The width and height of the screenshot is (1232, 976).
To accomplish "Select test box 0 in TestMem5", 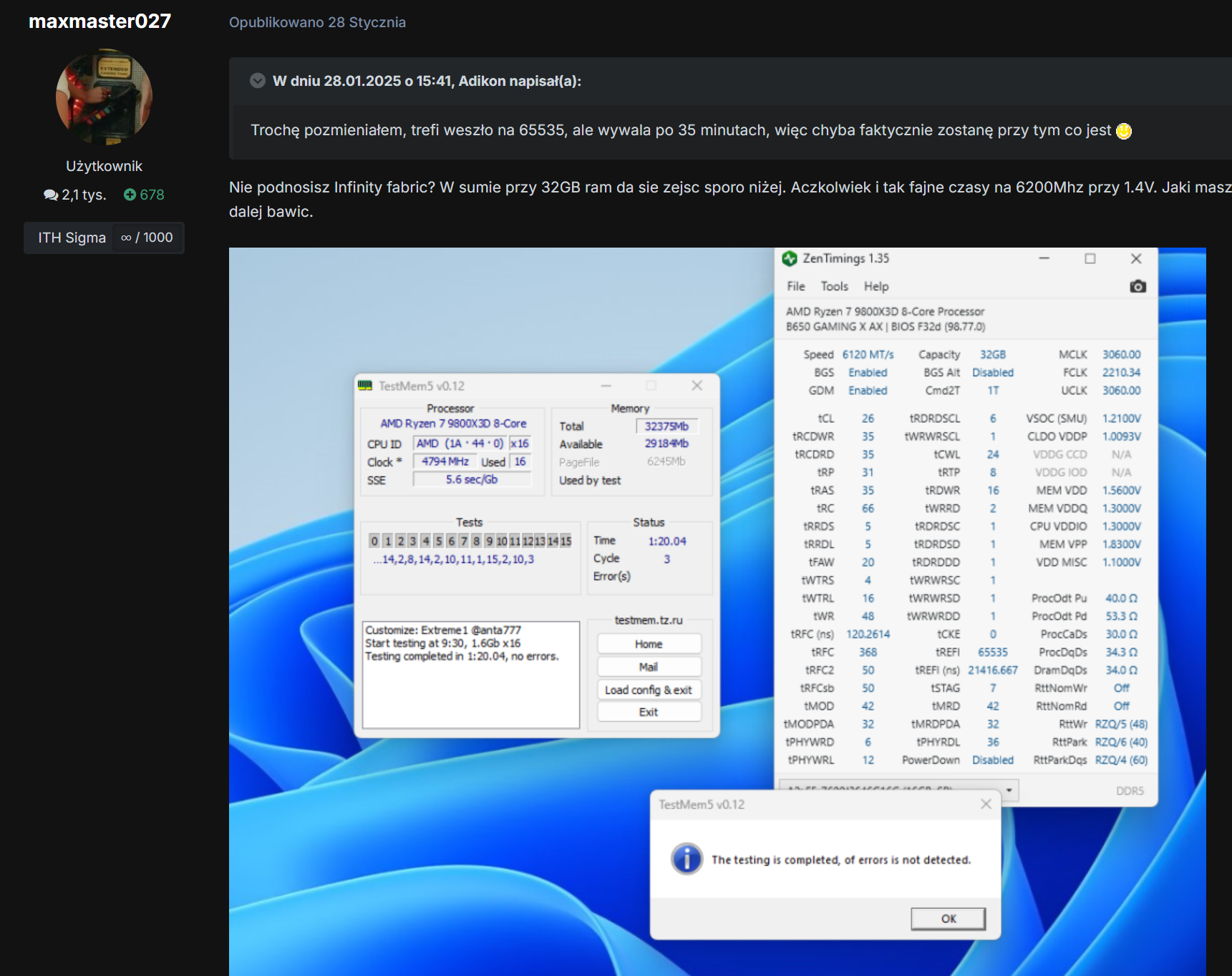I will click(374, 541).
